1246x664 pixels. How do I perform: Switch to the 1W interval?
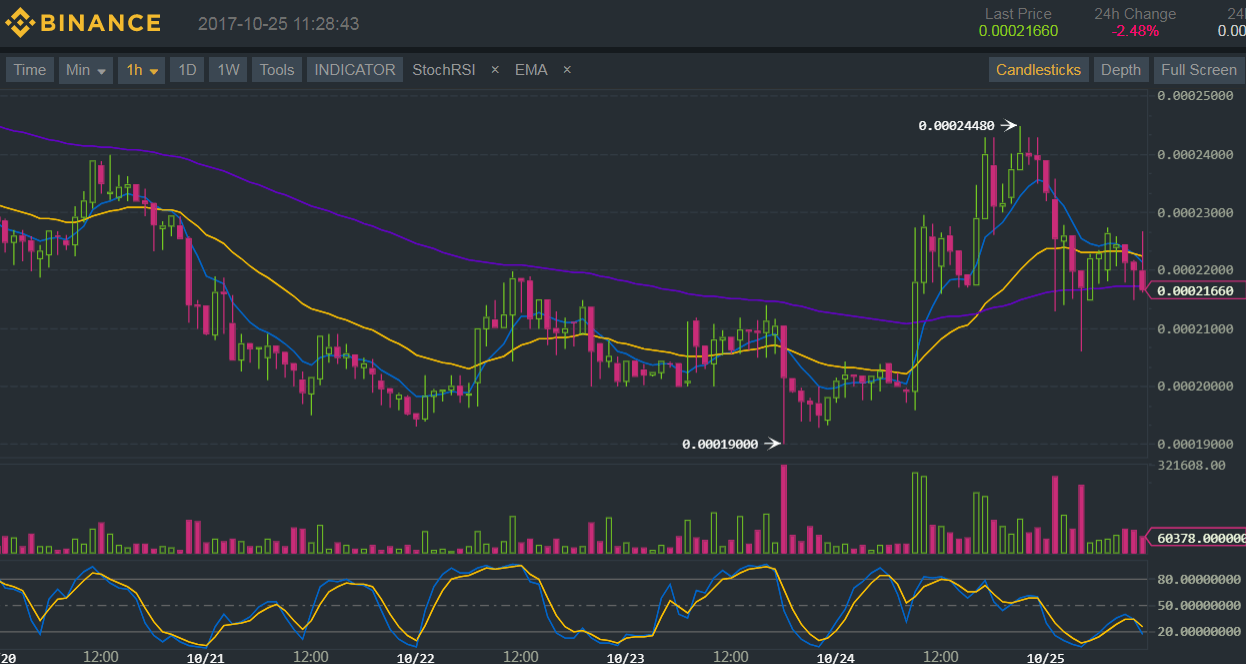tap(228, 70)
